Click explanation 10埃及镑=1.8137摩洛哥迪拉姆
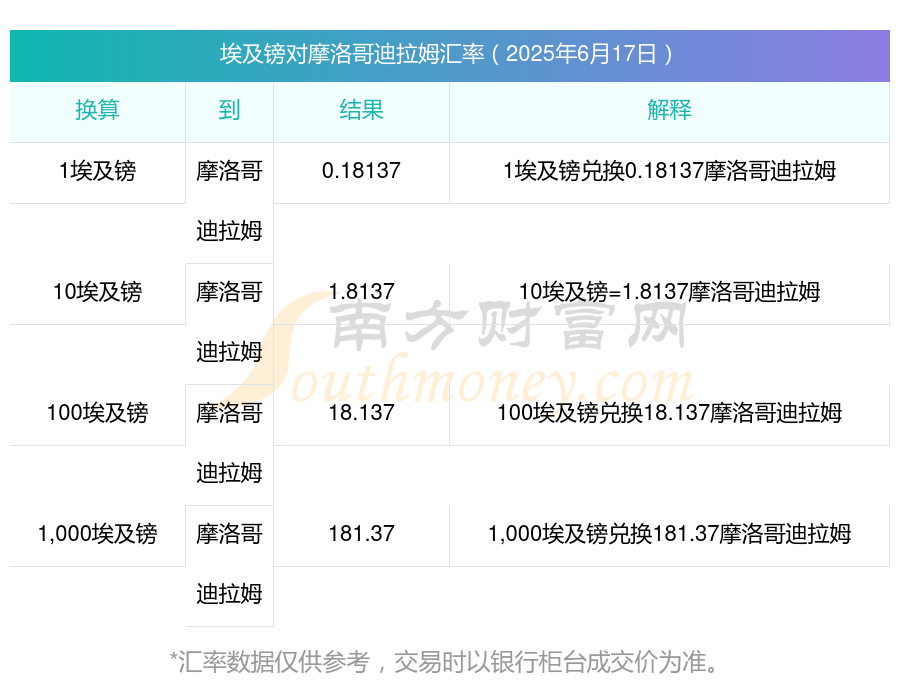 click(669, 292)
